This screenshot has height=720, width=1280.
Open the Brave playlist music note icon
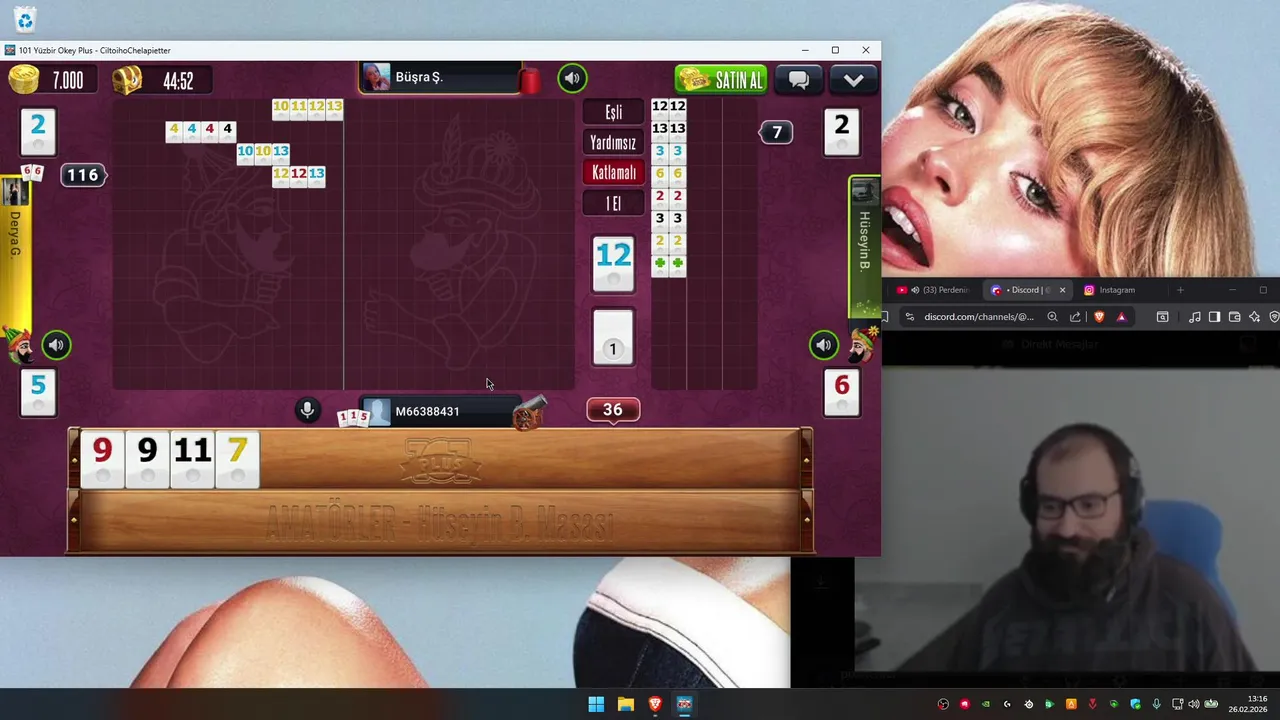(1194, 317)
